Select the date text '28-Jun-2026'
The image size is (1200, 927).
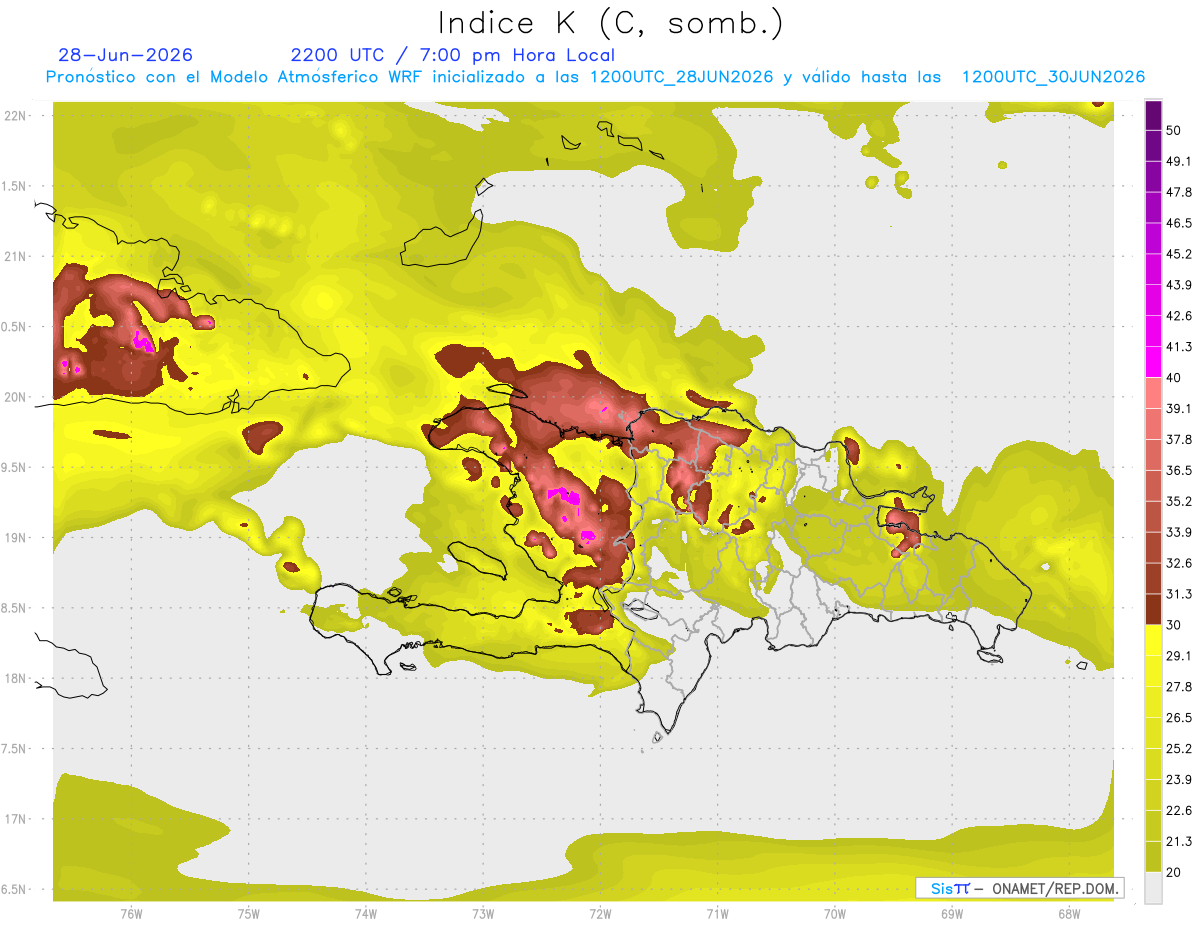coord(126,55)
